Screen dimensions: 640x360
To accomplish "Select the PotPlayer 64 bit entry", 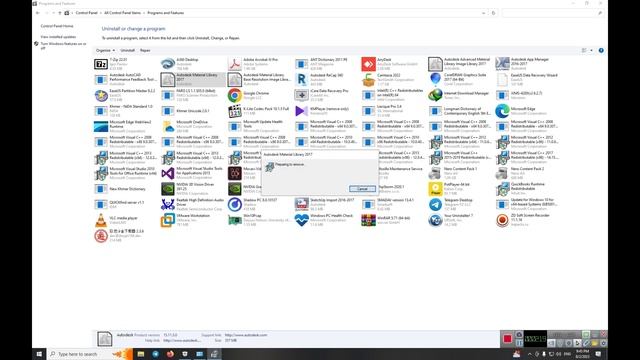I will pos(460,189).
